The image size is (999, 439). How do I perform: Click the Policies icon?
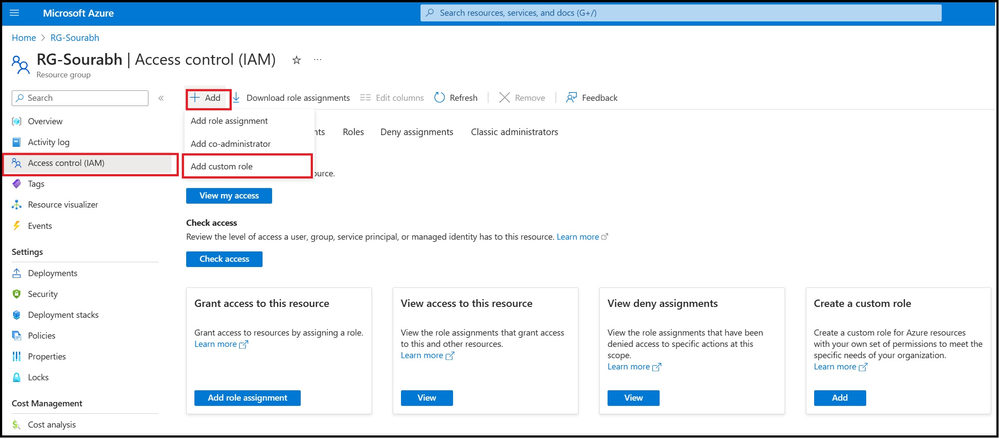pos(17,336)
